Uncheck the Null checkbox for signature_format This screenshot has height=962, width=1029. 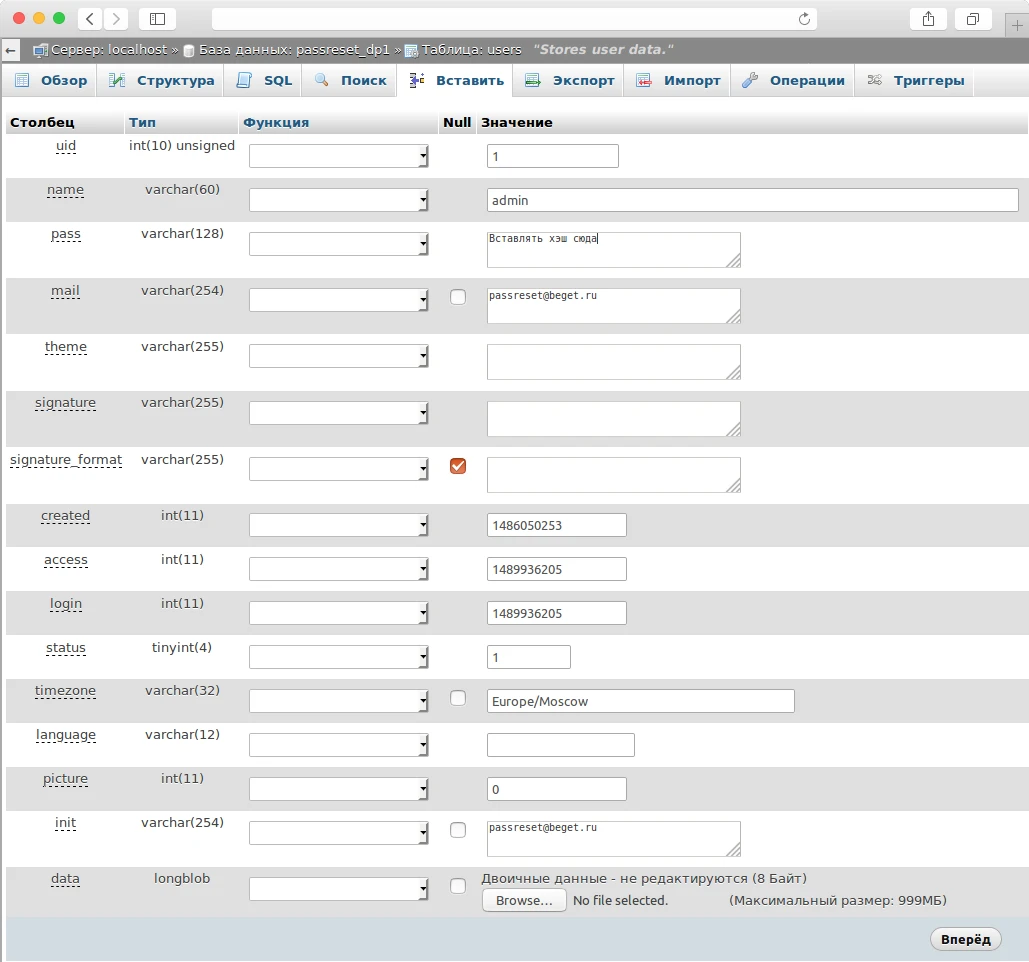[x=458, y=466]
